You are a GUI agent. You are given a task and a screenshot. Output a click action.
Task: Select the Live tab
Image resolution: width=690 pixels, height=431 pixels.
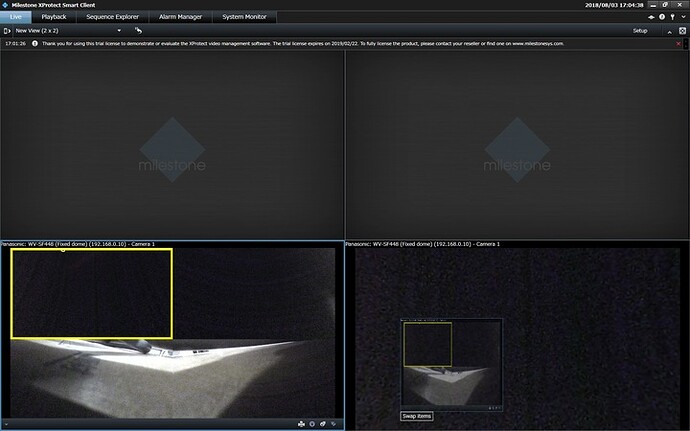point(15,17)
